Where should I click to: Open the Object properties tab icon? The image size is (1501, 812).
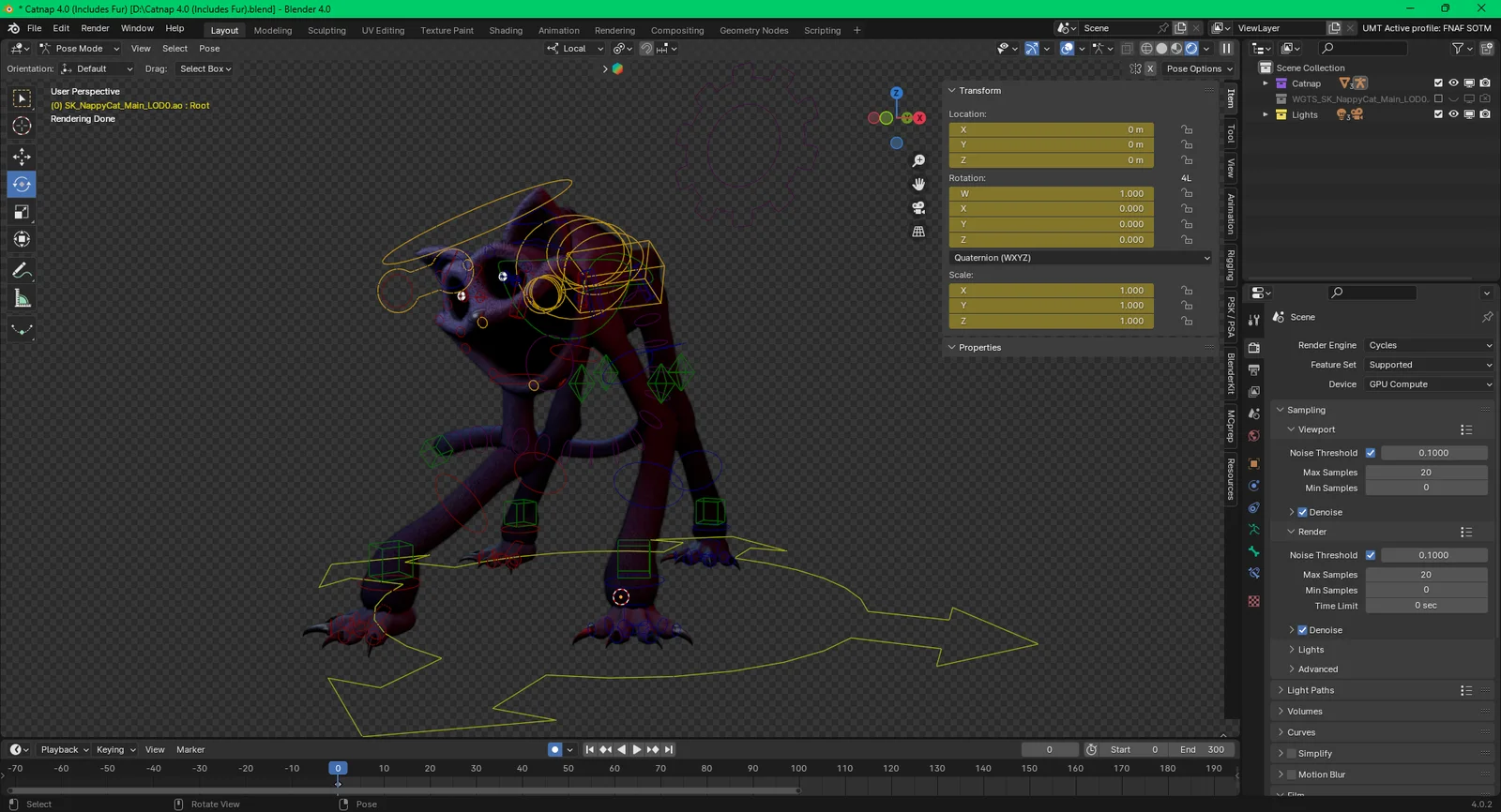(x=1254, y=463)
